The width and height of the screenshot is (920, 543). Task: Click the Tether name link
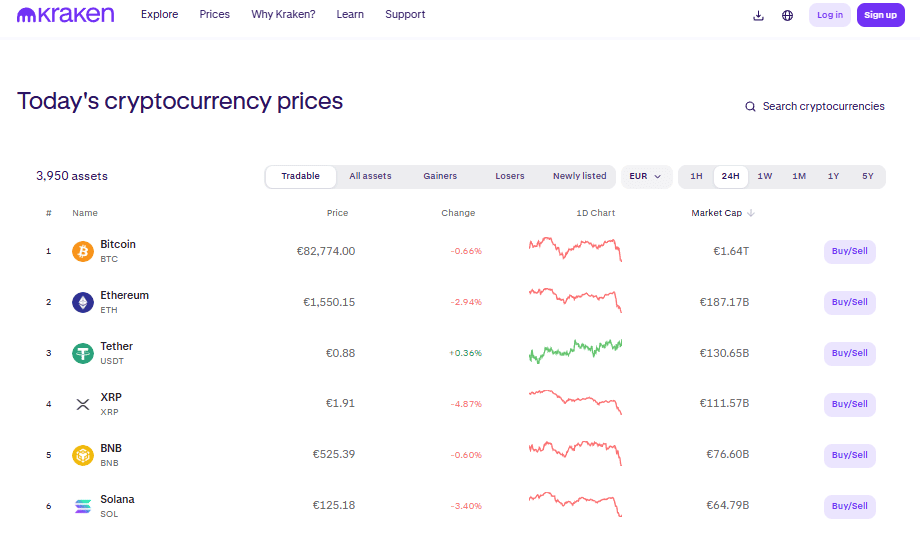pos(117,346)
